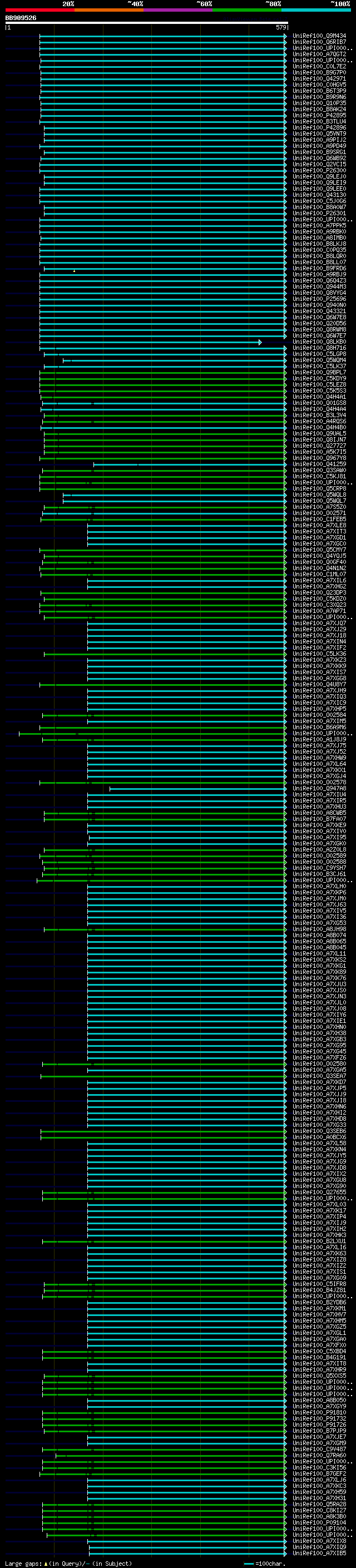Select hit label UniRef100_P42895

319,115
